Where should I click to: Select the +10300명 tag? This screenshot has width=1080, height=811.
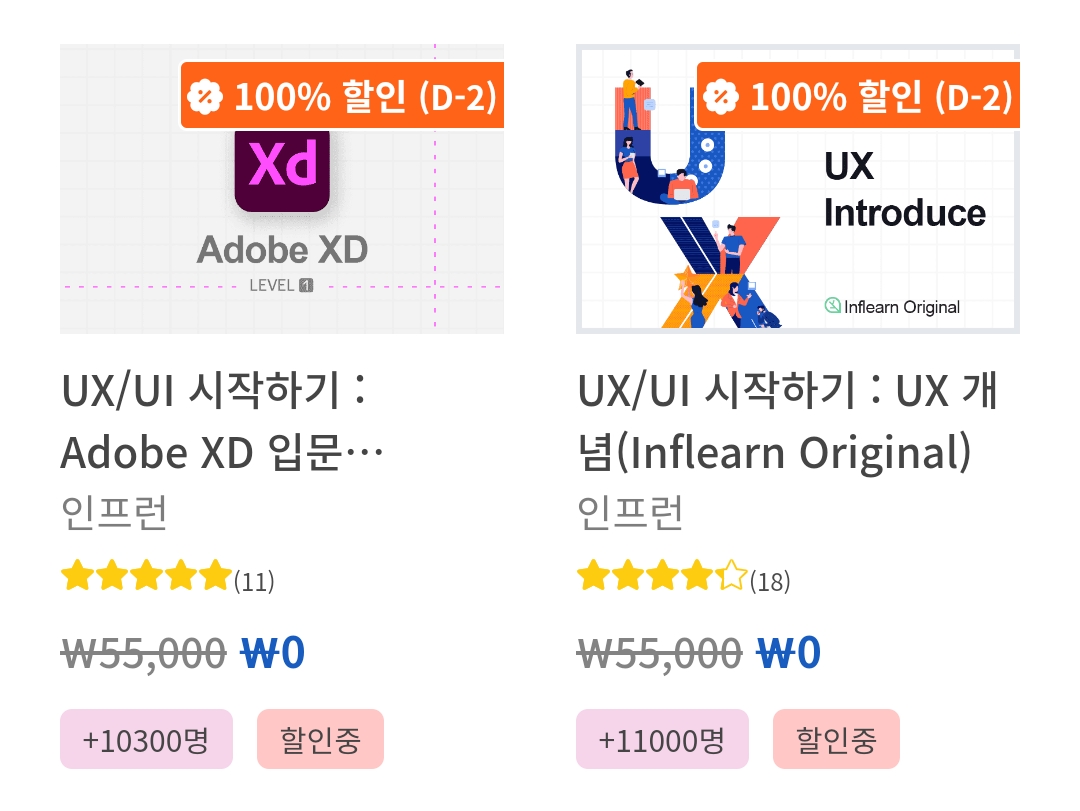[146, 739]
